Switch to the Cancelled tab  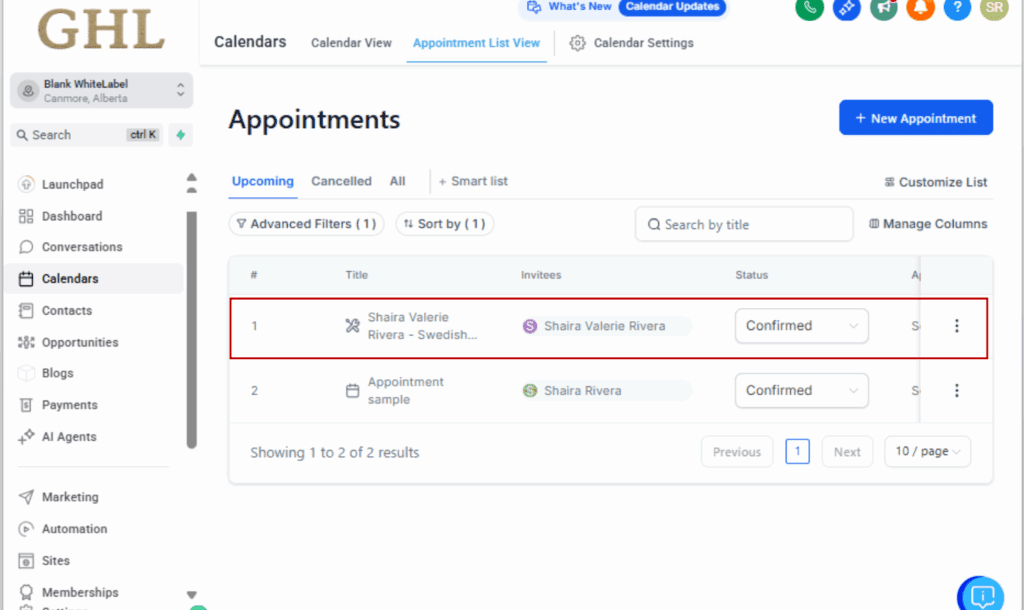click(x=341, y=182)
